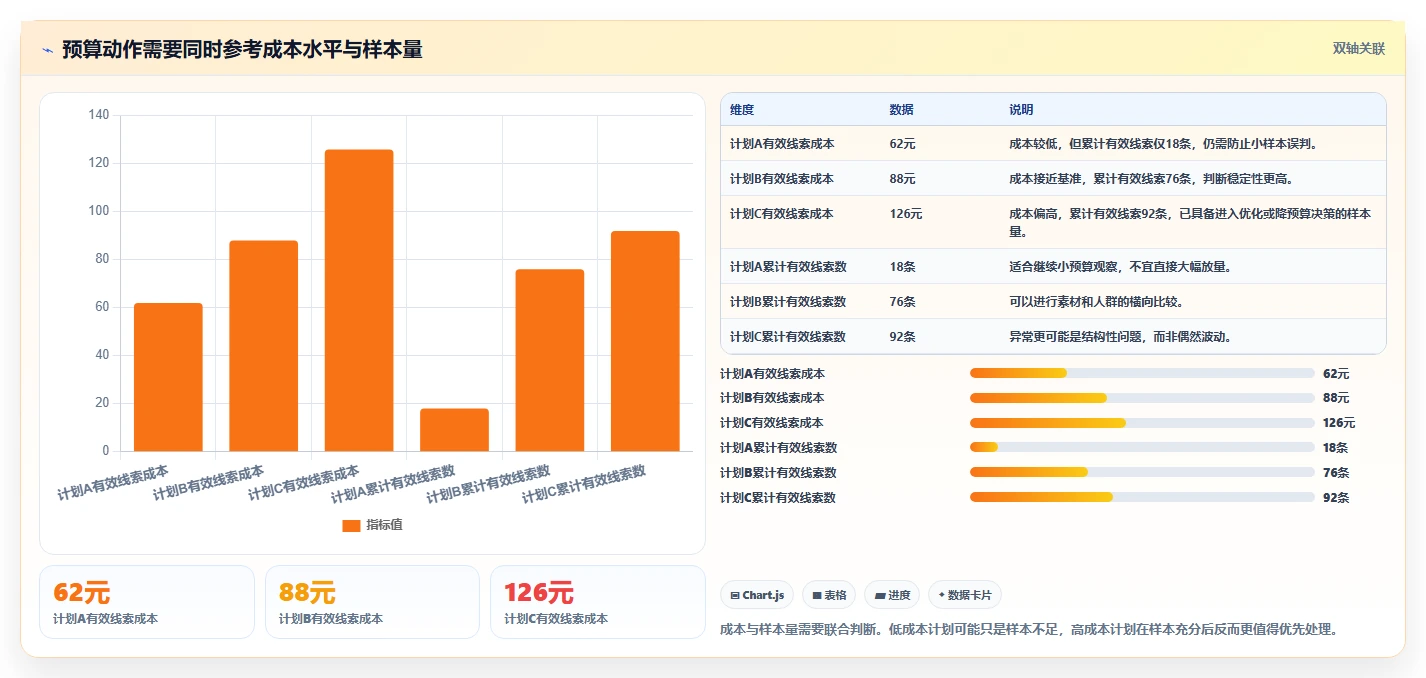Image resolution: width=1426 pixels, height=678 pixels.
Task: Click the 计划A累计有效线索数 bar in the chart
Action: (454, 430)
